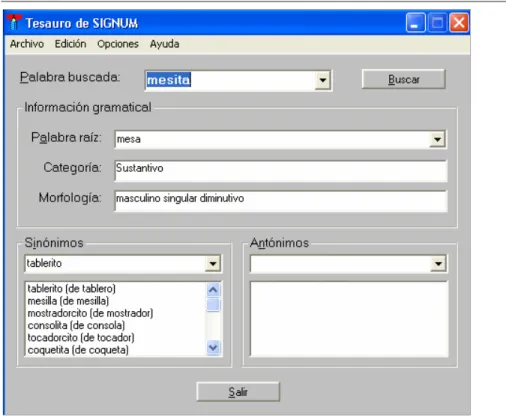Close the Tesauro de SIGNUM window
Image resolution: width=506 pixels, height=417 pixels.
(x=459, y=23)
